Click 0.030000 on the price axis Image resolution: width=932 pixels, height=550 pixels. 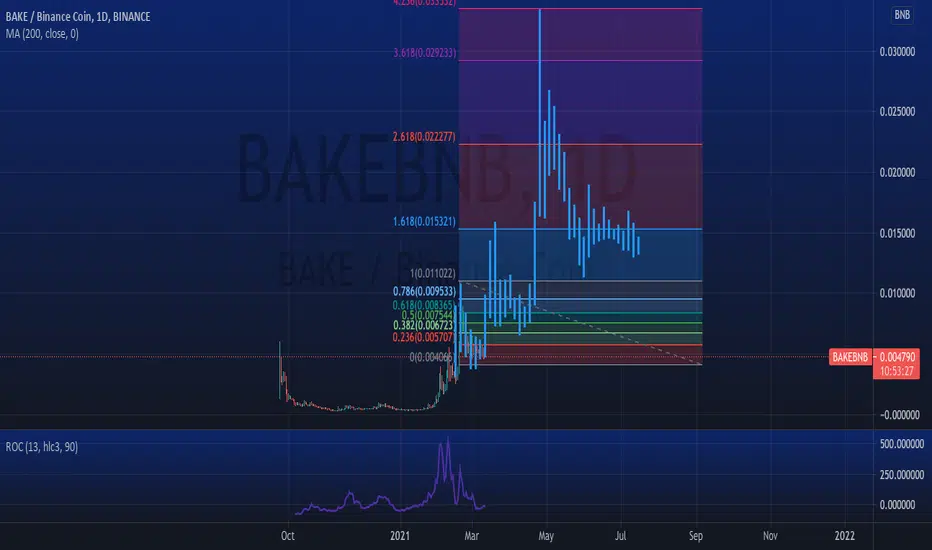pyautogui.click(x=897, y=52)
